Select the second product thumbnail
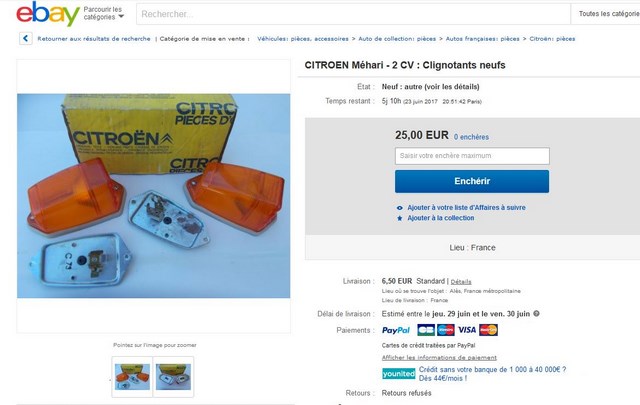The image size is (640, 405). (173, 377)
